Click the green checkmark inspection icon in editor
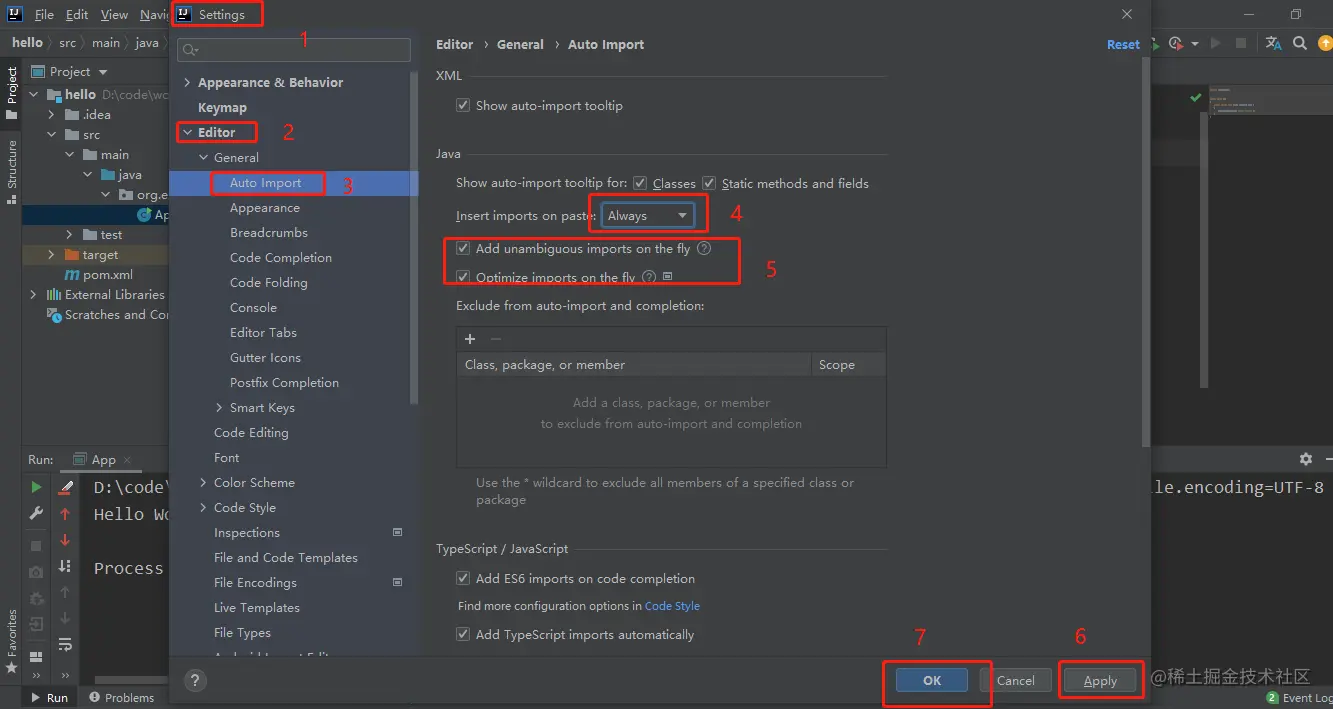Viewport: 1333px width, 709px height. [x=1196, y=98]
